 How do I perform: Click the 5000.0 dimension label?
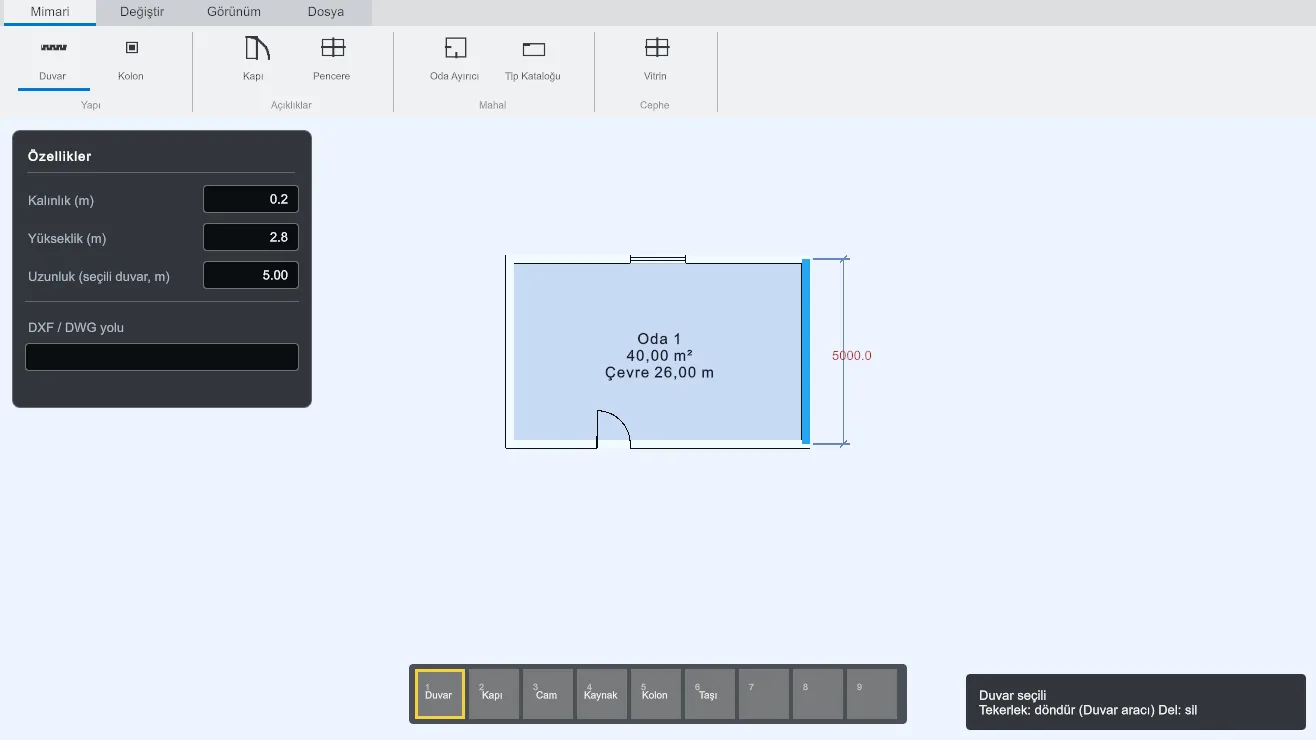coord(852,355)
